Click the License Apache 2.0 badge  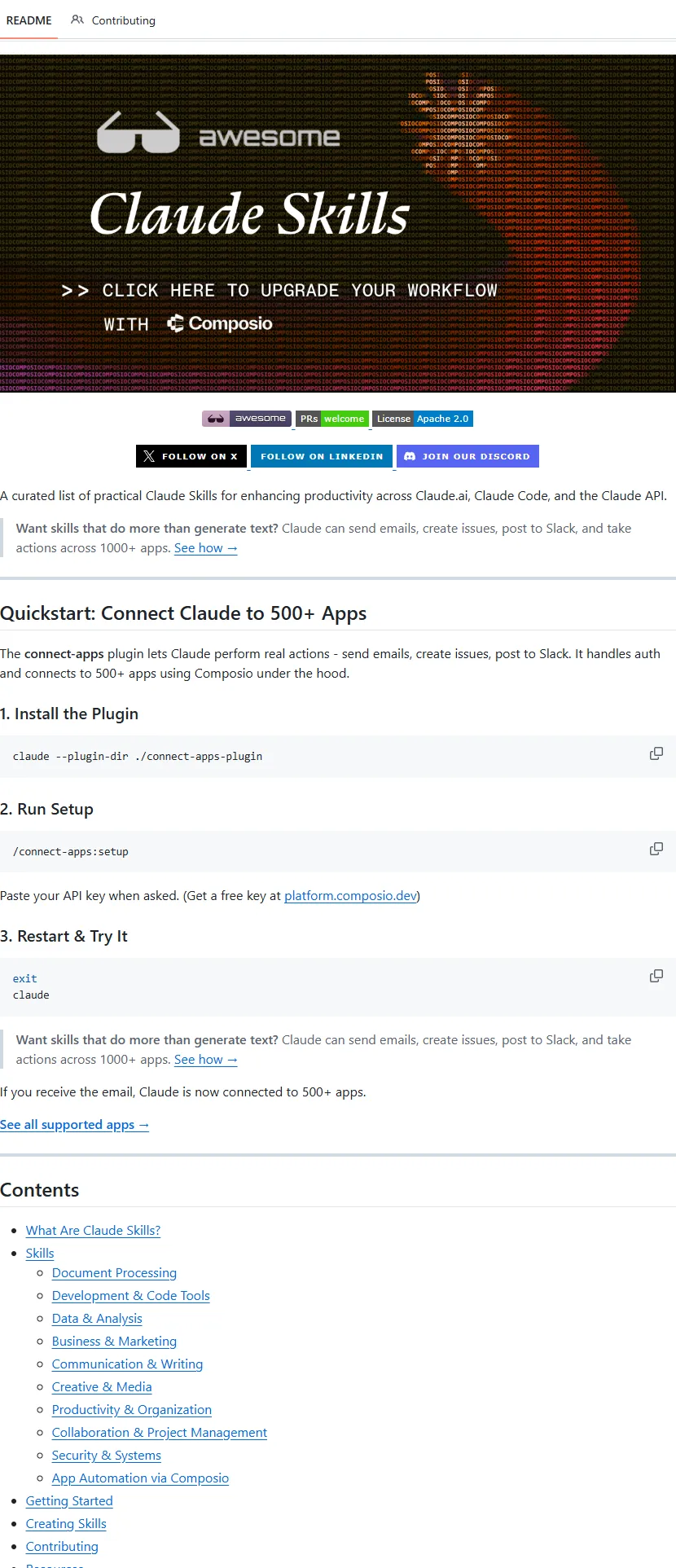point(423,419)
